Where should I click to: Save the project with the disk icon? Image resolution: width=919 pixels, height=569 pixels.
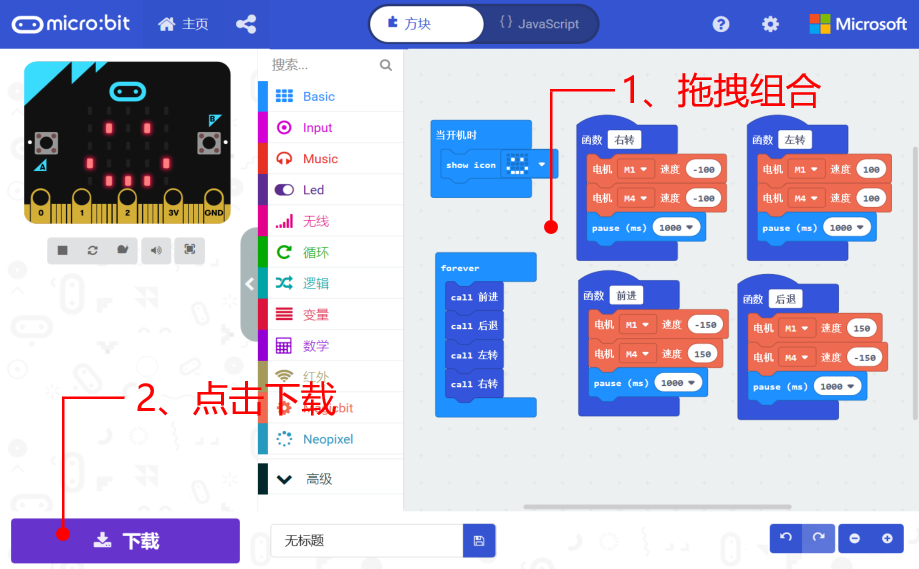[x=479, y=540]
